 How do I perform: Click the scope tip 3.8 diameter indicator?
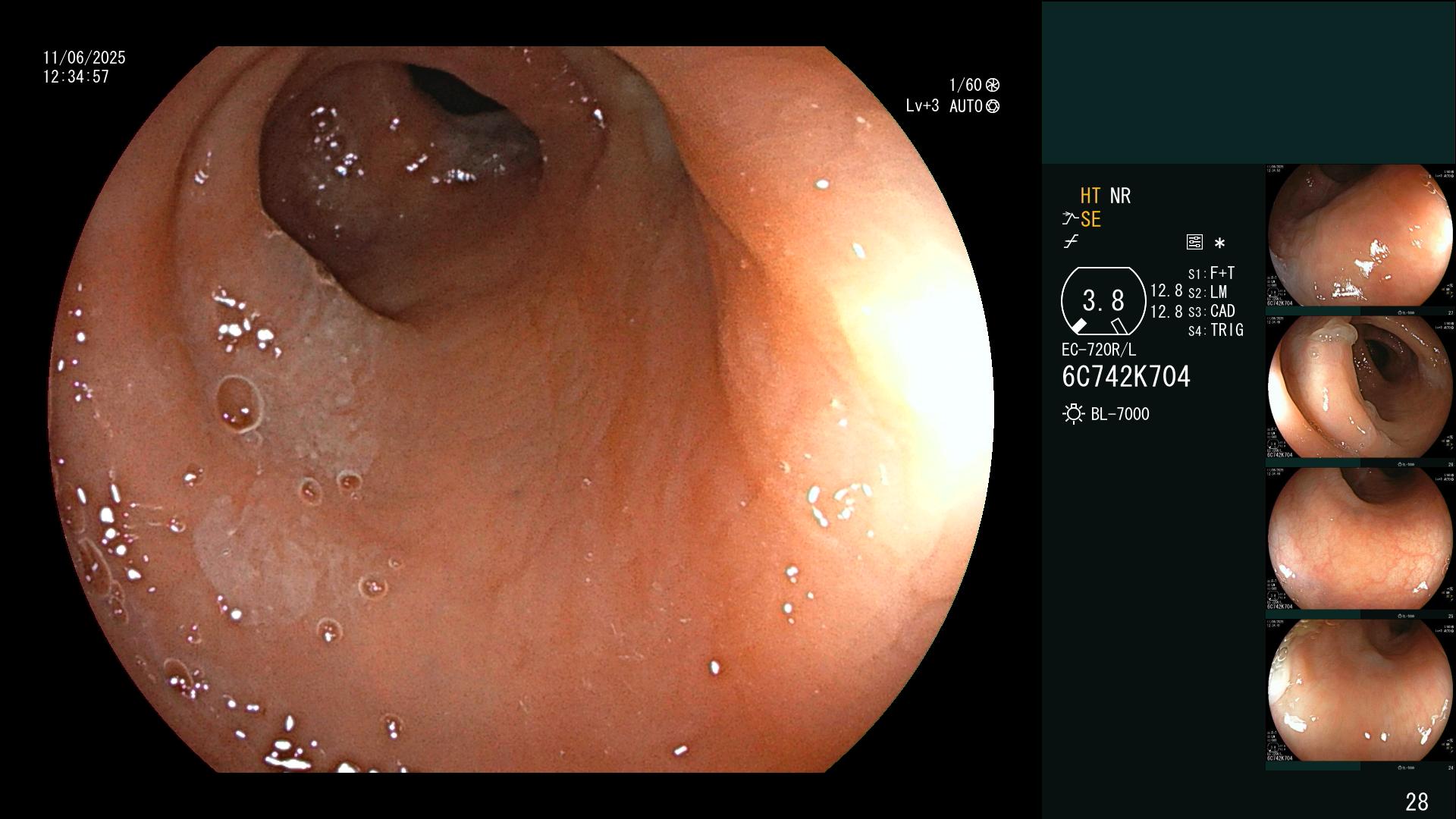tap(1103, 301)
